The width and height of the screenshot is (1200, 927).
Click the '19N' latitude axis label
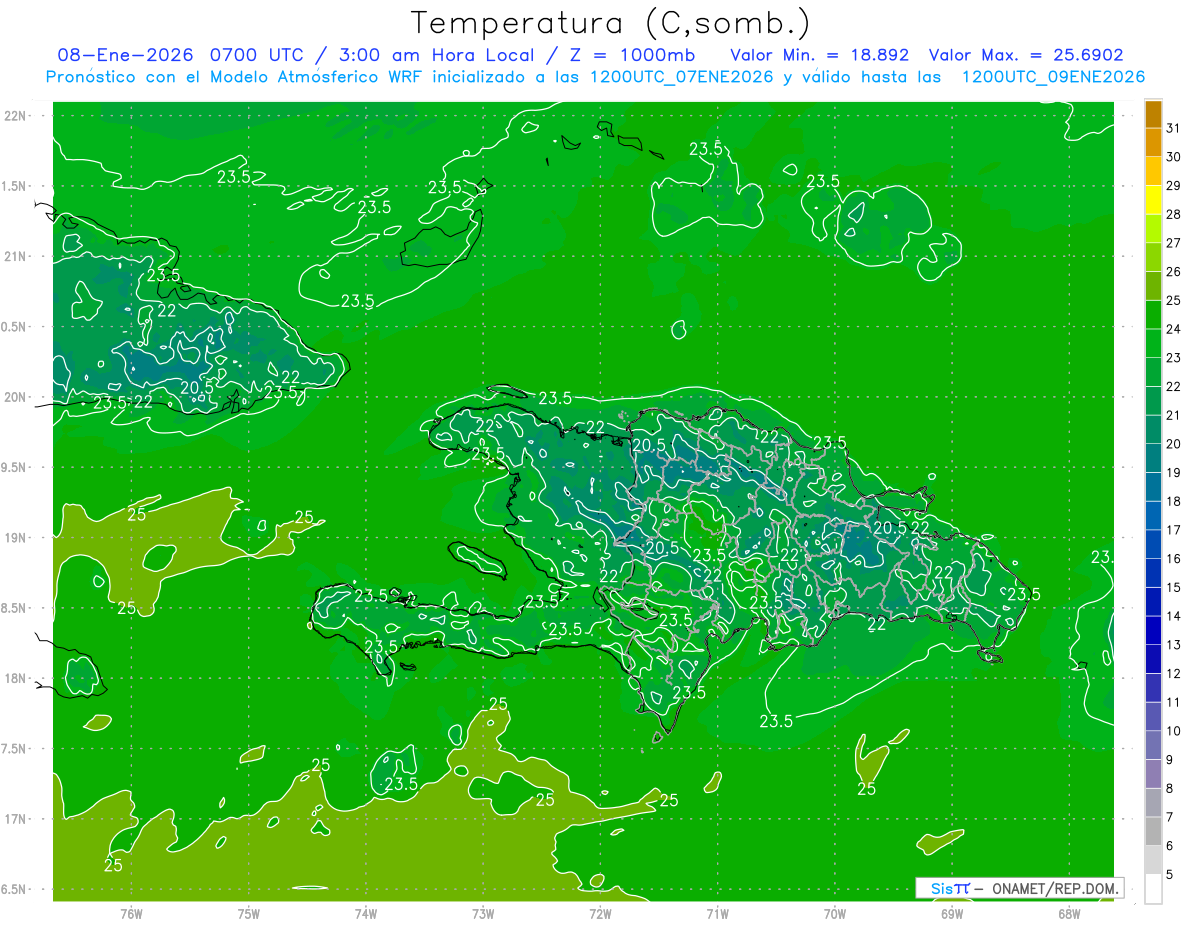pyautogui.click(x=15, y=538)
